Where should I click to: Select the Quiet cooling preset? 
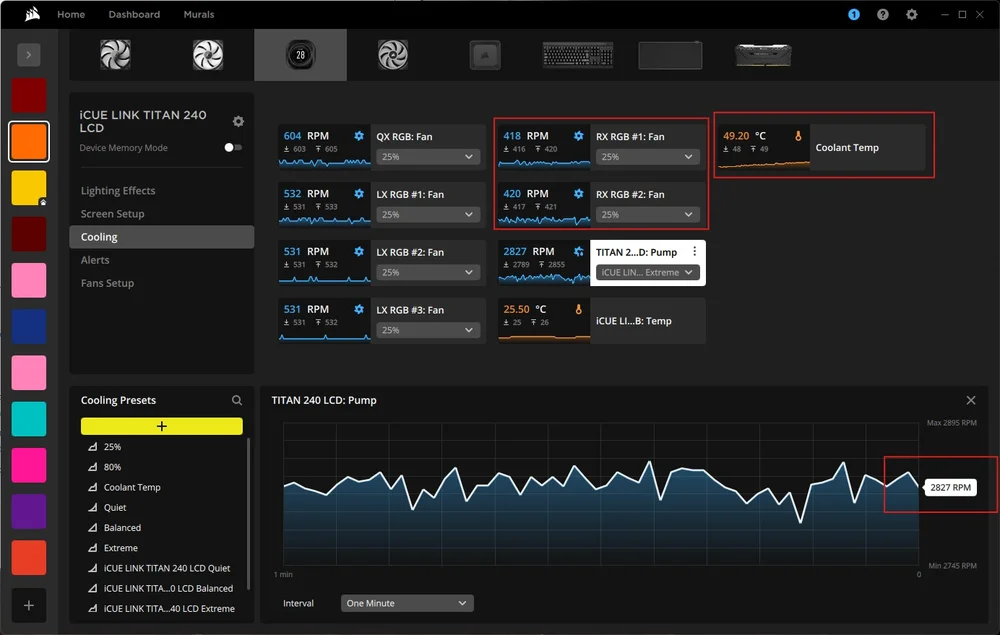point(115,507)
